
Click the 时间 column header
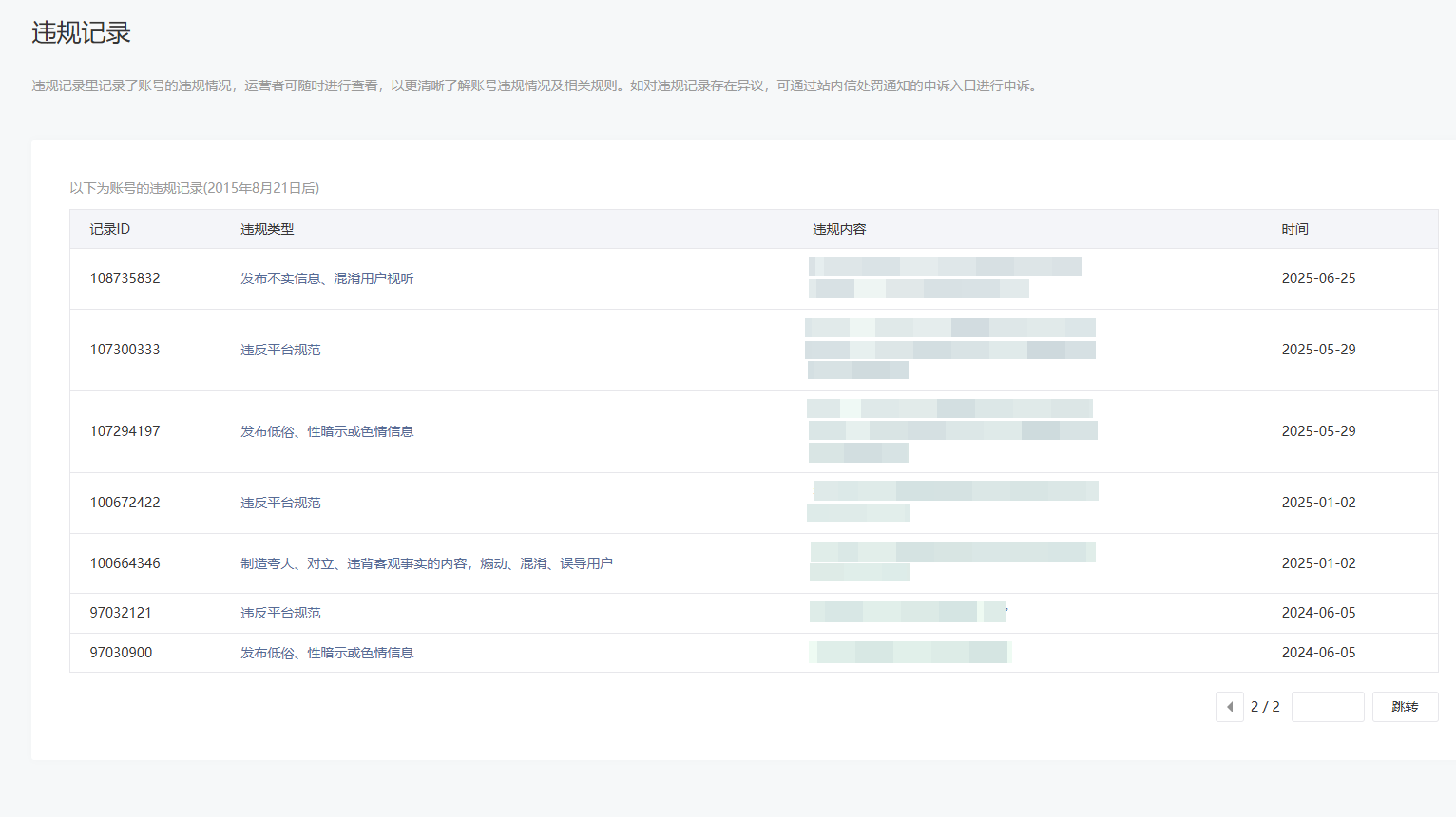click(x=1294, y=229)
